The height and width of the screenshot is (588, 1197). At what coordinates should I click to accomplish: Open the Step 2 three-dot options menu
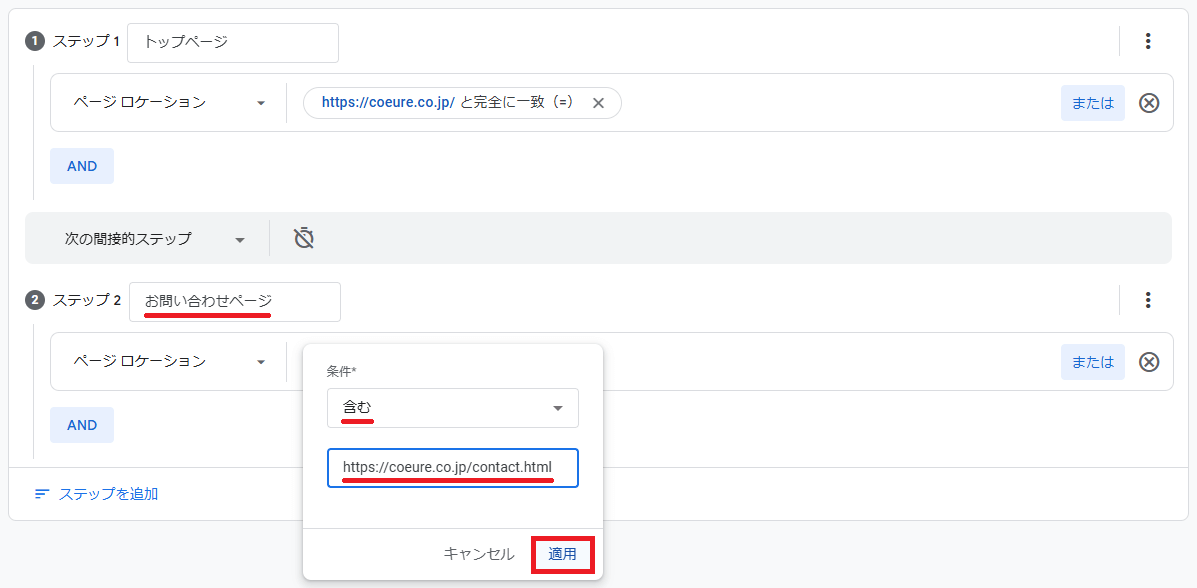(x=1148, y=300)
